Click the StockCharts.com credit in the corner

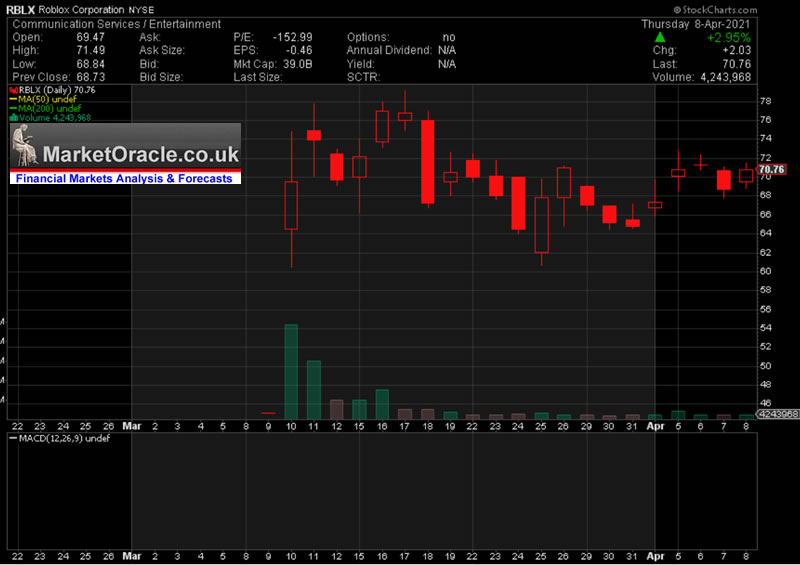click(715, 10)
